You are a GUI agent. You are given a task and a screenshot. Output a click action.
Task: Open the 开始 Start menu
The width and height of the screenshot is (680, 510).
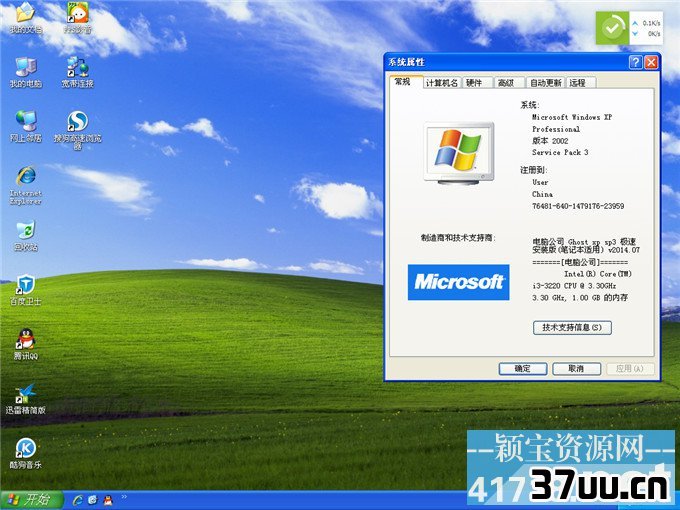pos(32,500)
